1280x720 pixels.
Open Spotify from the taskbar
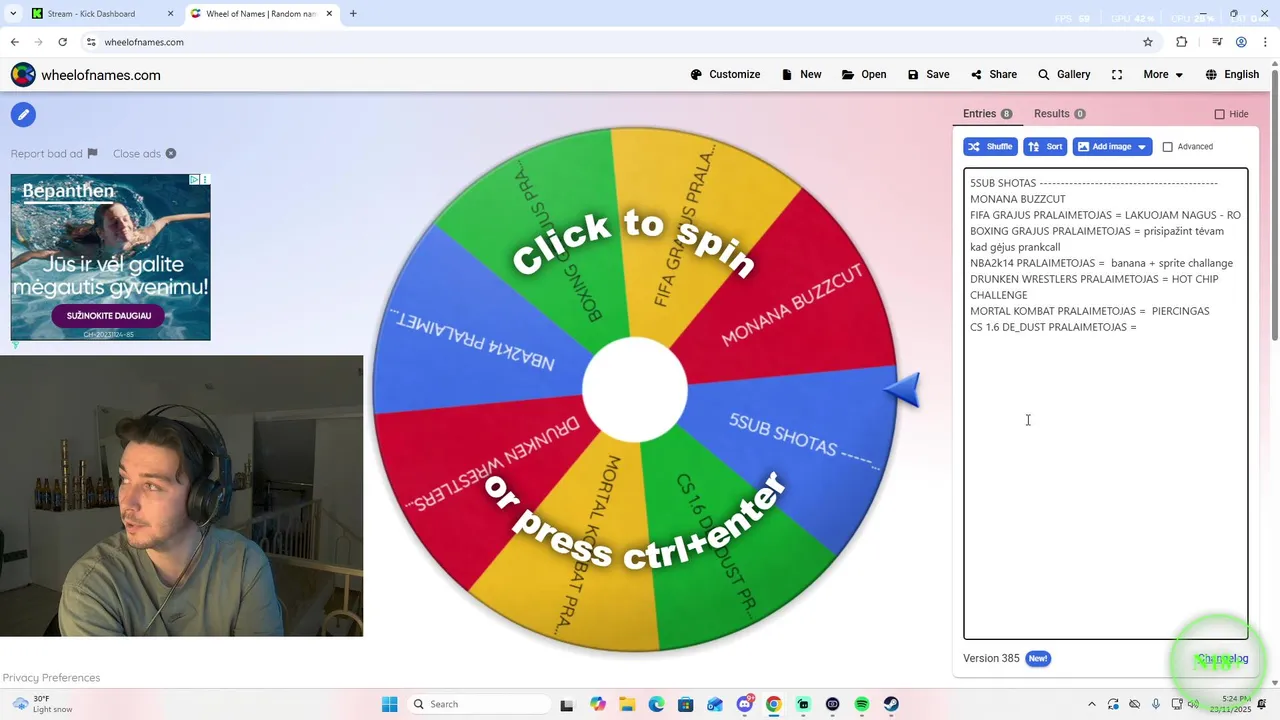(862, 704)
